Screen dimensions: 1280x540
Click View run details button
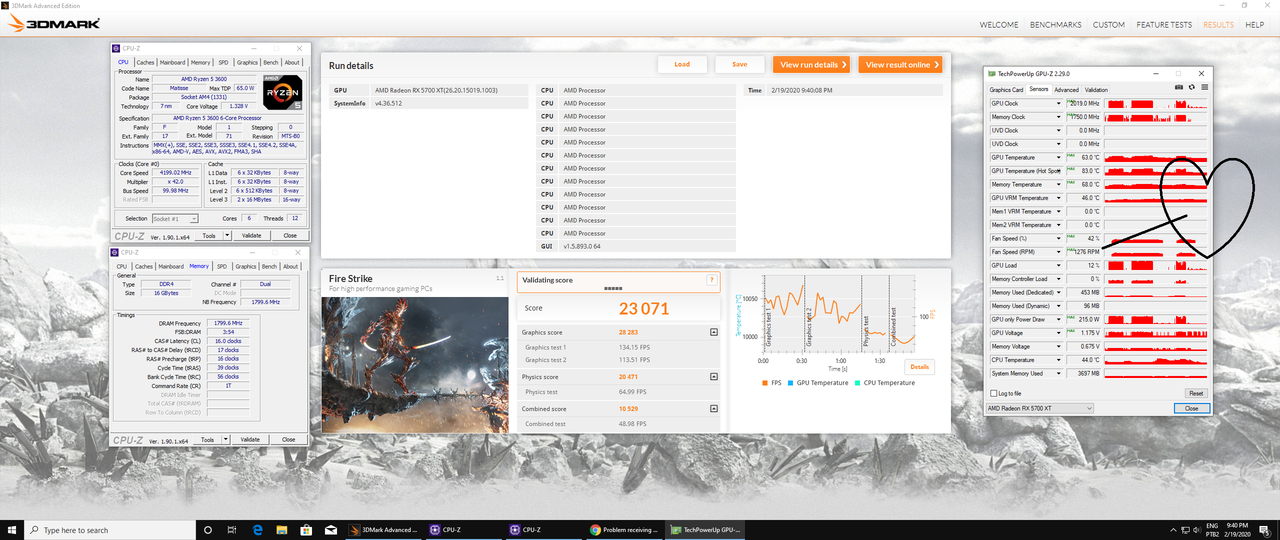pos(811,64)
